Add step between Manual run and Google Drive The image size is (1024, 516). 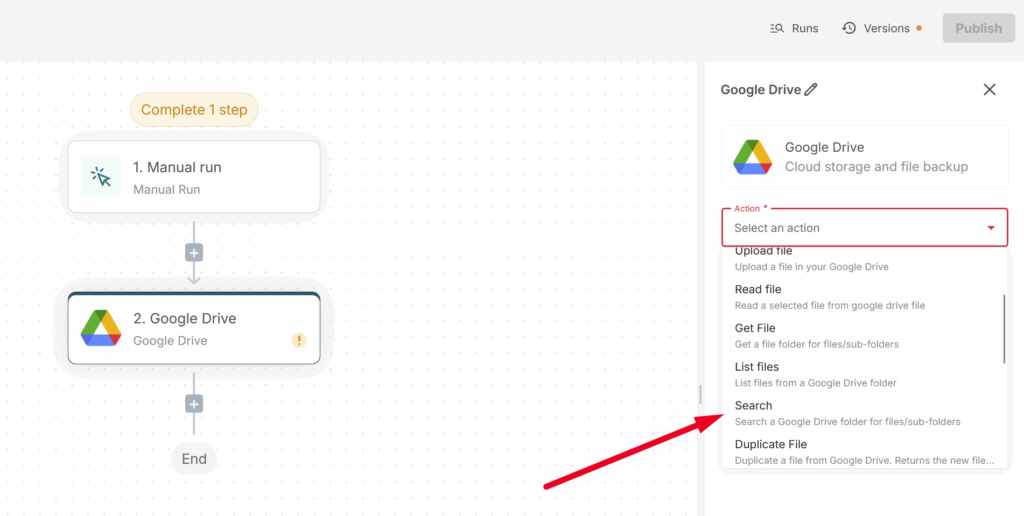coord(194,253)
